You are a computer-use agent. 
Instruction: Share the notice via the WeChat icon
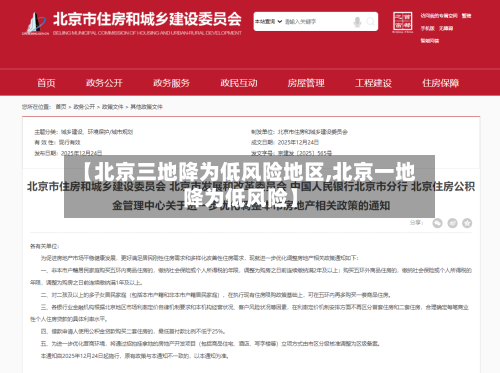tap(437, 223)
